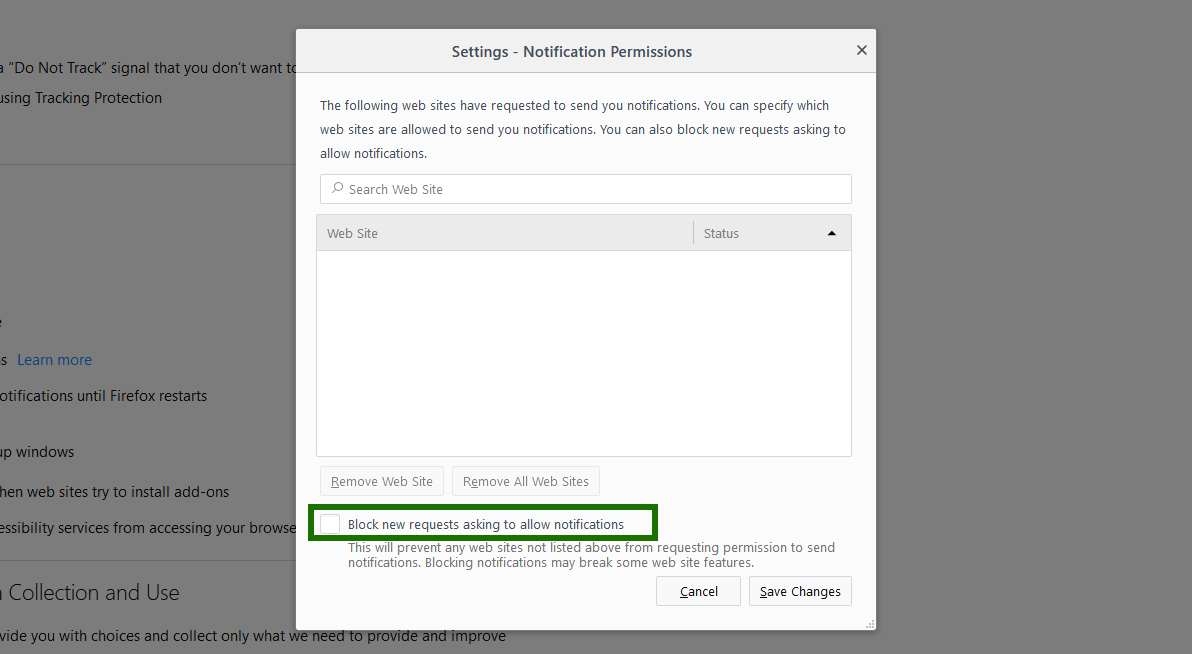Close the Notification Permissions dialog
This screenshot has height=654, width=1192.
(x=861, y=50)
